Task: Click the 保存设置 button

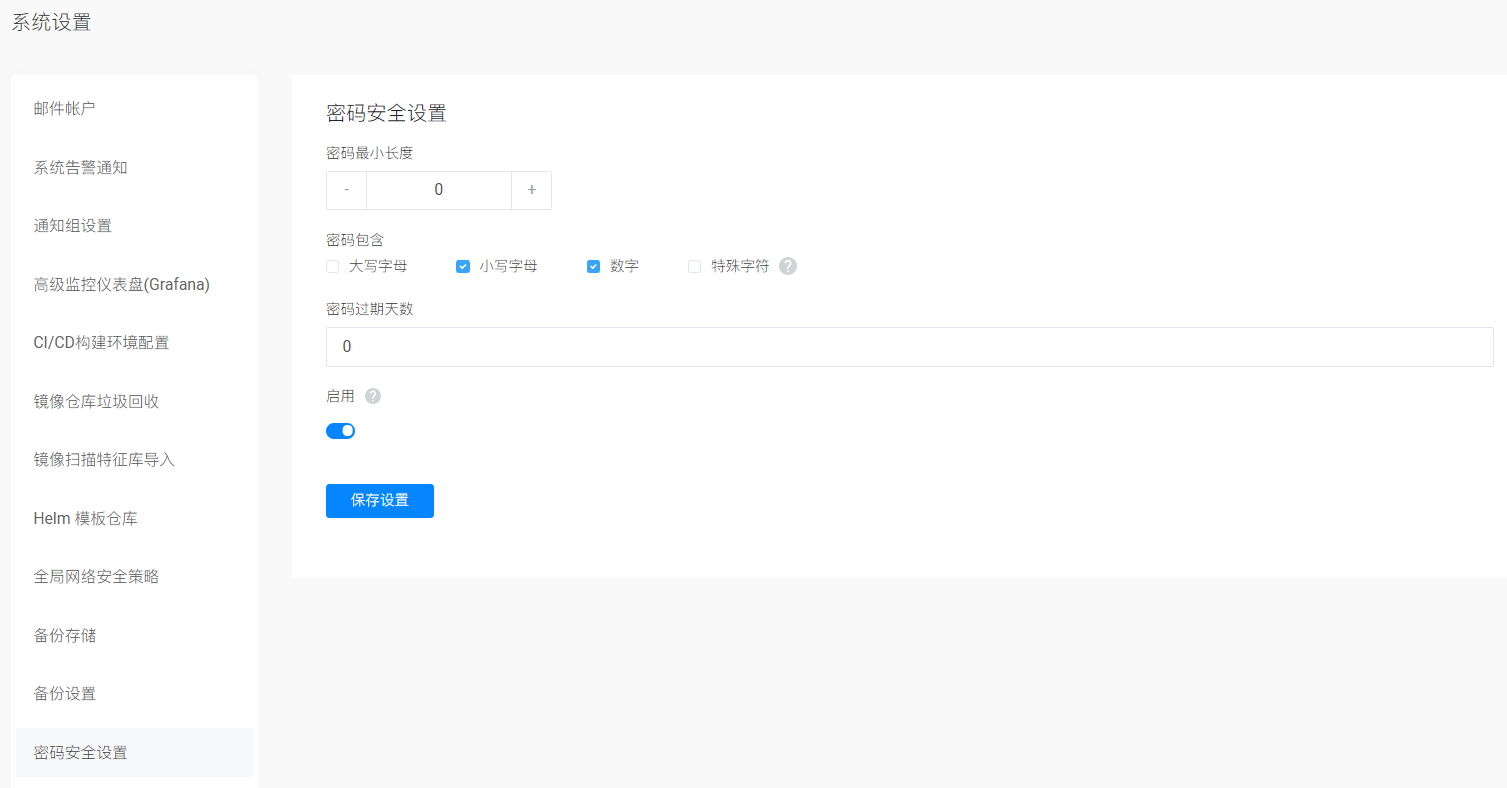Action: click(380, 500)
